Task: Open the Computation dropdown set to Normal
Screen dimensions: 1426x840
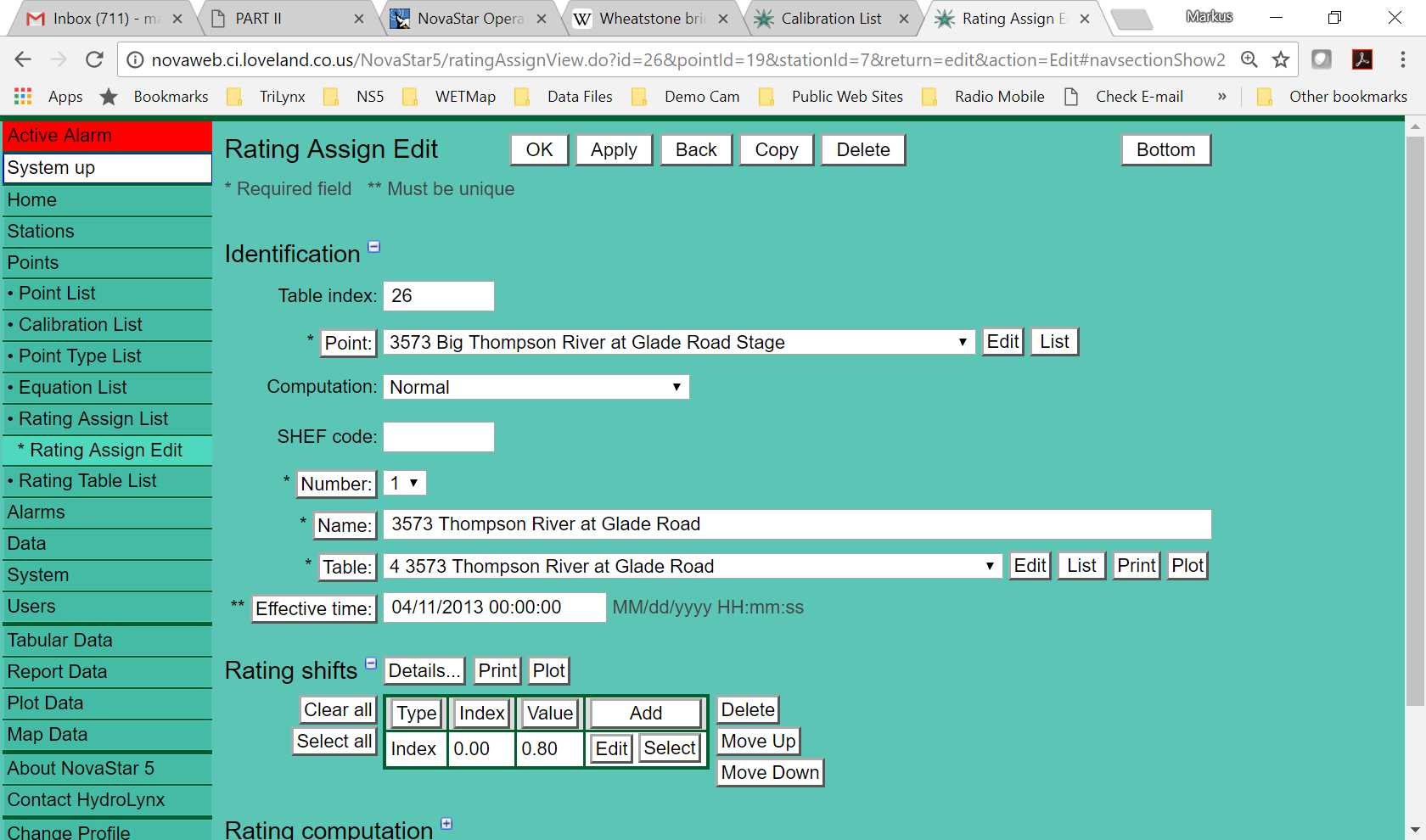Action: pyautogui.click(x=536, y=387)
